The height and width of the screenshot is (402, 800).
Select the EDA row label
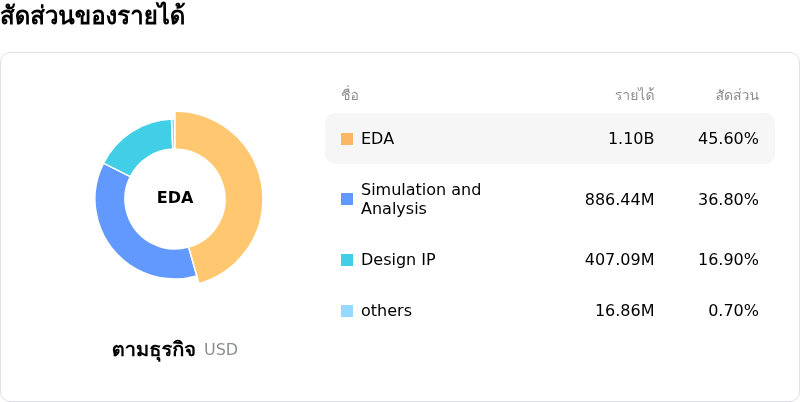[377, 139]
